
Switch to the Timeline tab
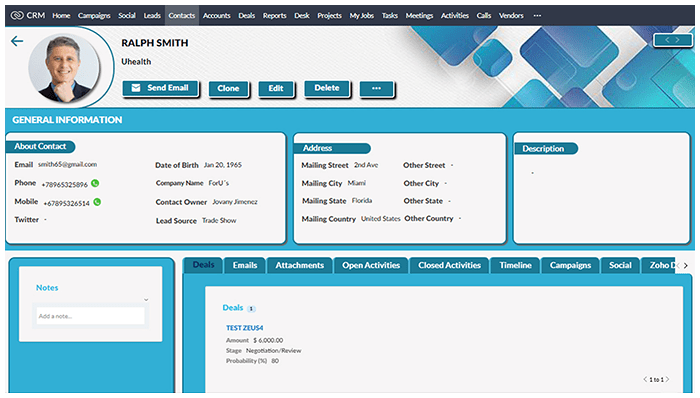(x=515, y=265)
